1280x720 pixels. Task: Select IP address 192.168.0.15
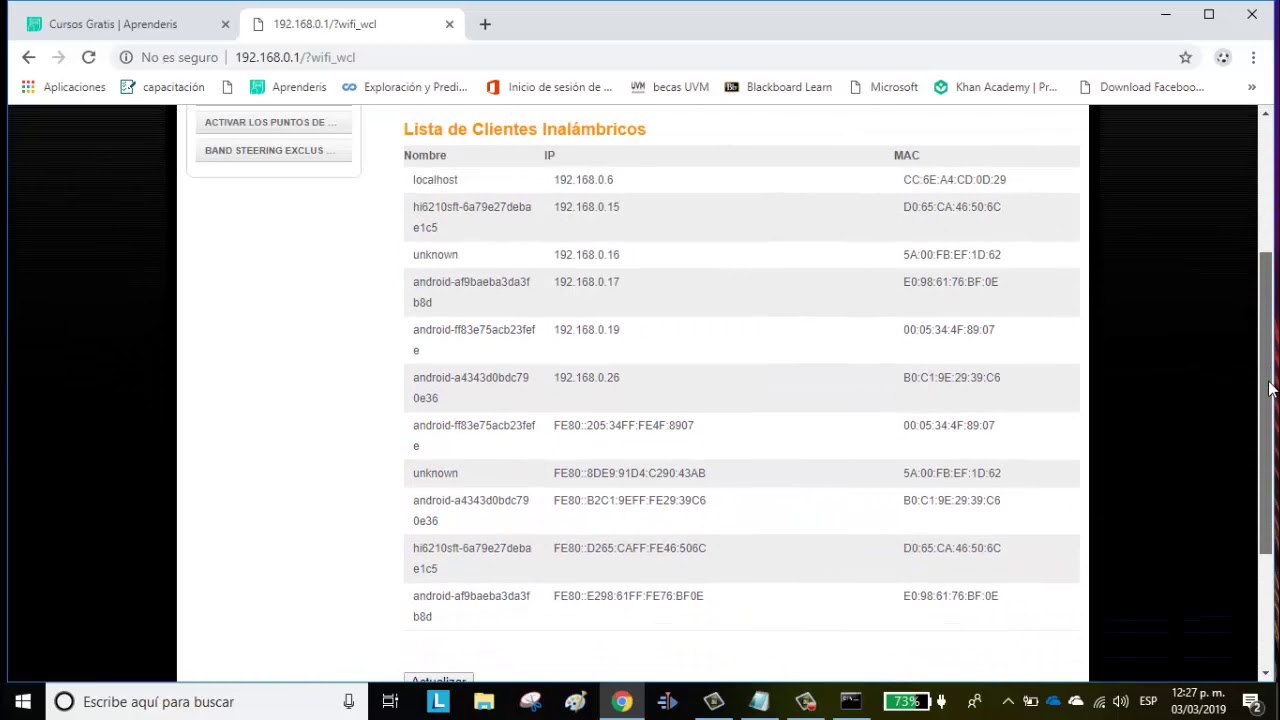pos(586,207)
